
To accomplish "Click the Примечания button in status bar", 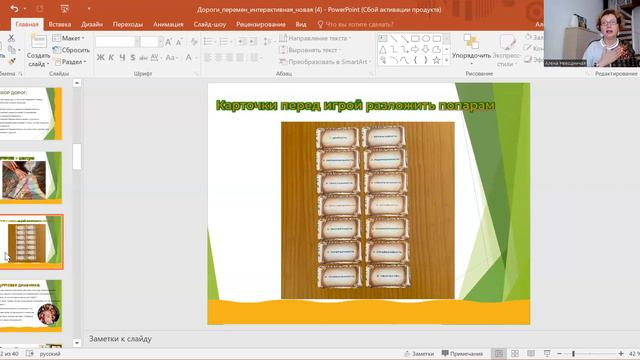I will [462, 353].
